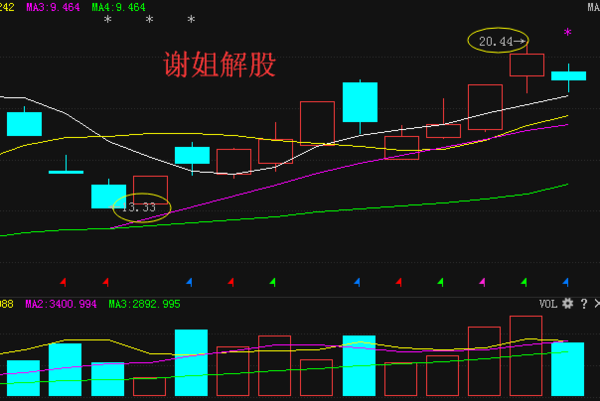The image size is (600, 401).
Task: Click the rightmost blue flag marker
Action: [x=567, y=281]
